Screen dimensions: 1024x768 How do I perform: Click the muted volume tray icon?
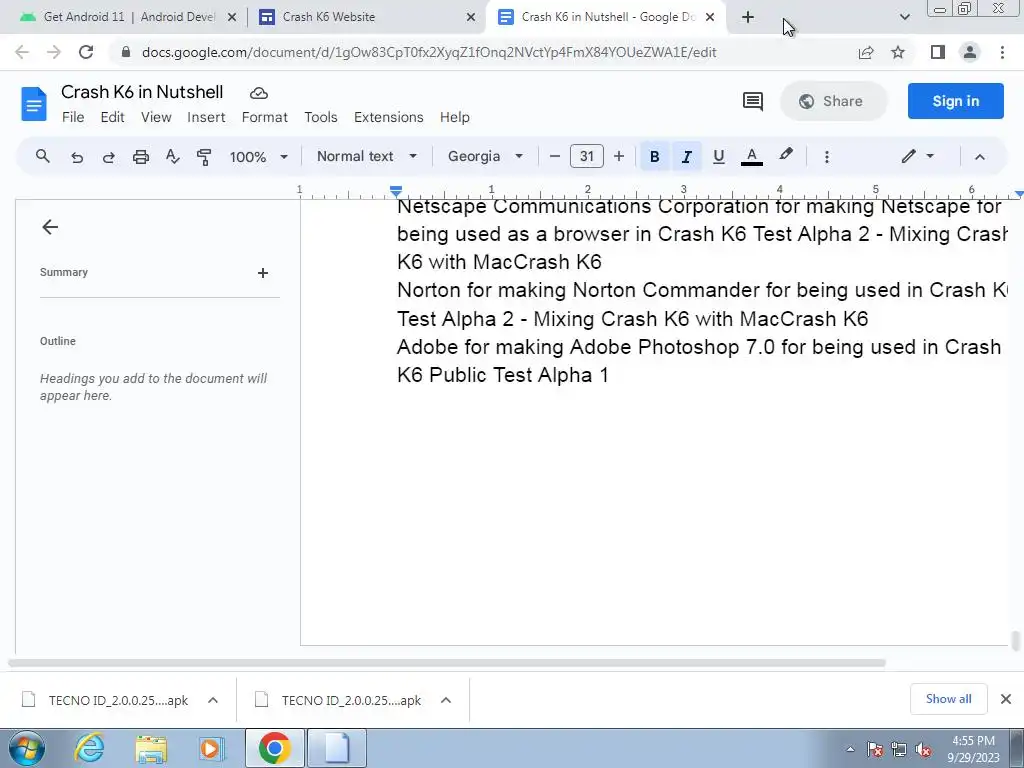923,750
